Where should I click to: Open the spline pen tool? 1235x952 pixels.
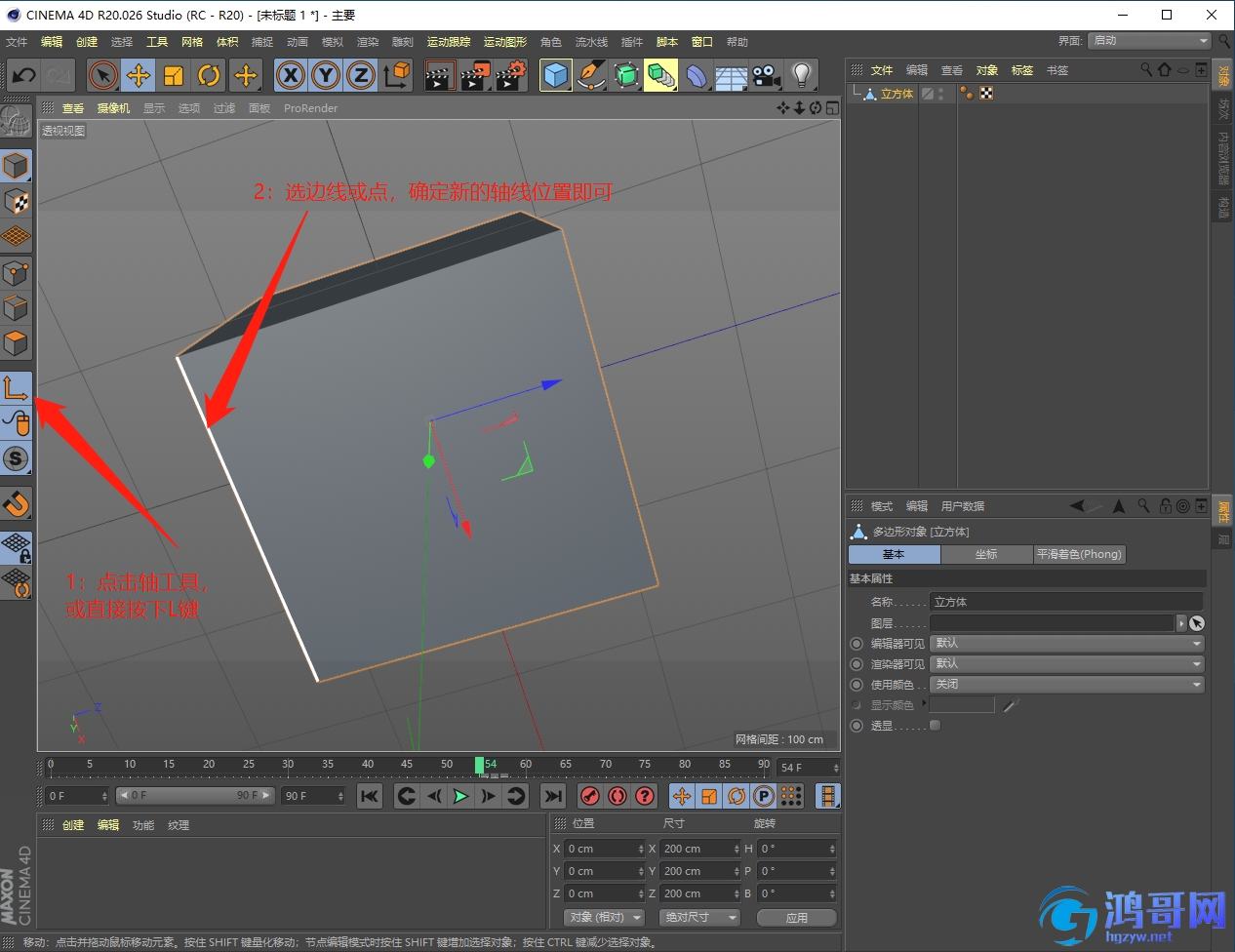pyautogui.click(x=590, y=75)
